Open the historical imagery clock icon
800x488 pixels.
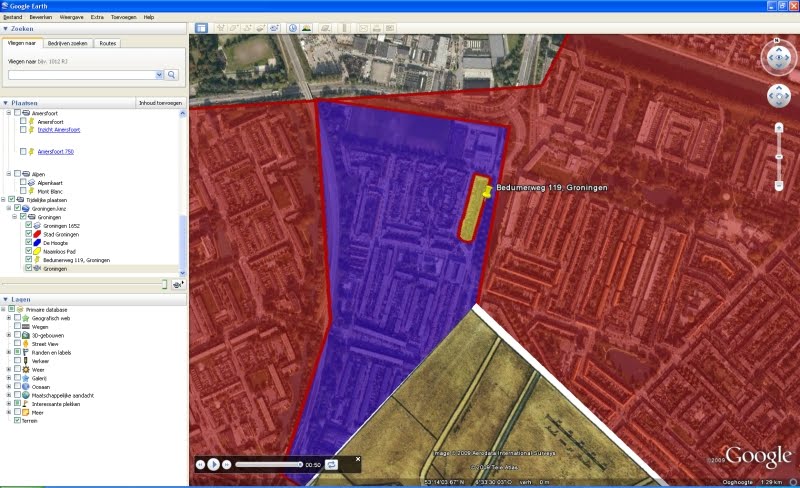coord(293,28)
